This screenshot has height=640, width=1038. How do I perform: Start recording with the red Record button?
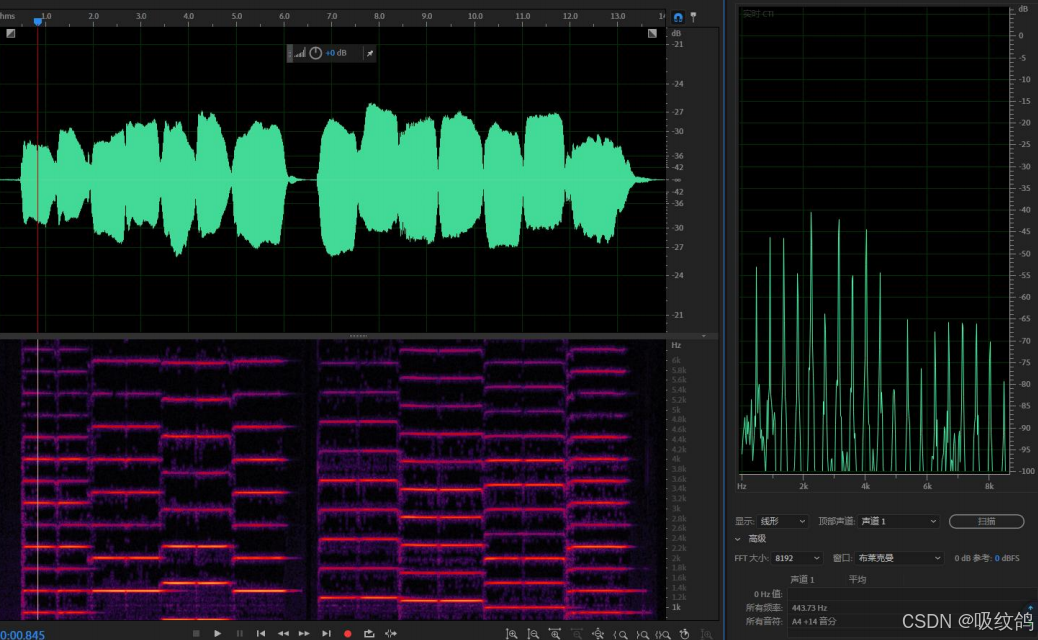(x=348, y=633)
